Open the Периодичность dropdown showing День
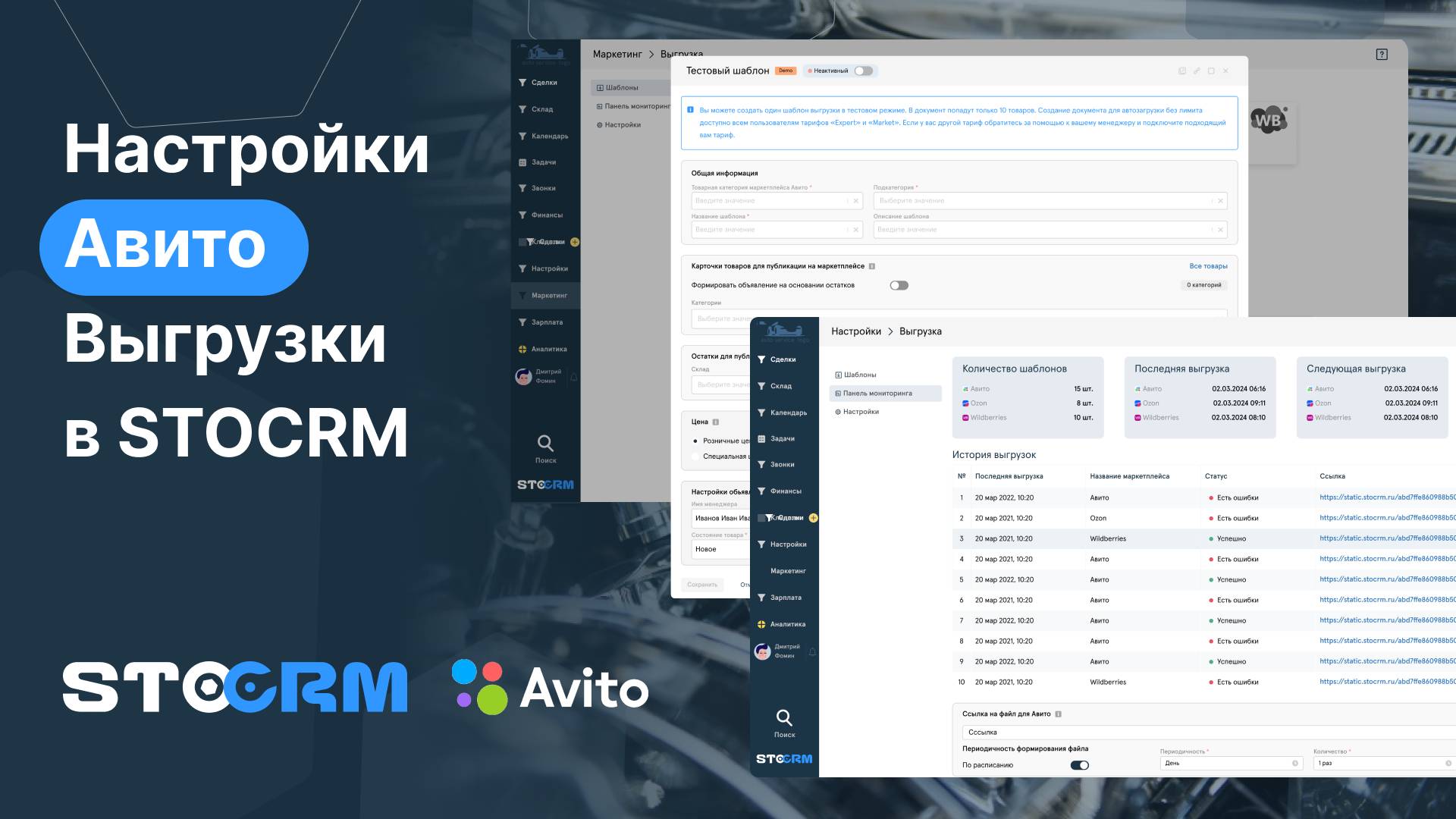This screenshot has height=819, width=1456. (1231, 764)
